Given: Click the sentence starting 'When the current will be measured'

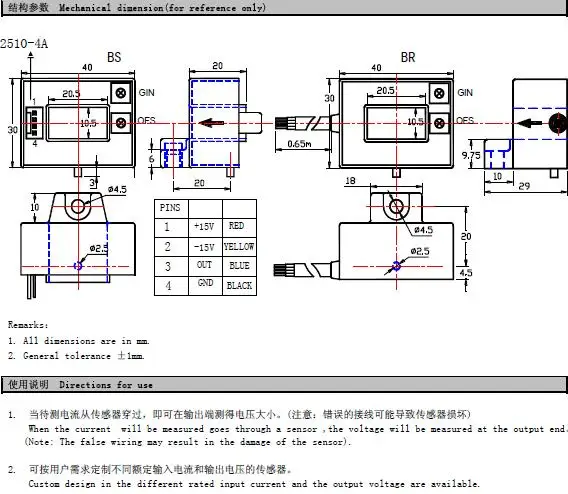Looking at the screenshot, I should pos(298,429).
